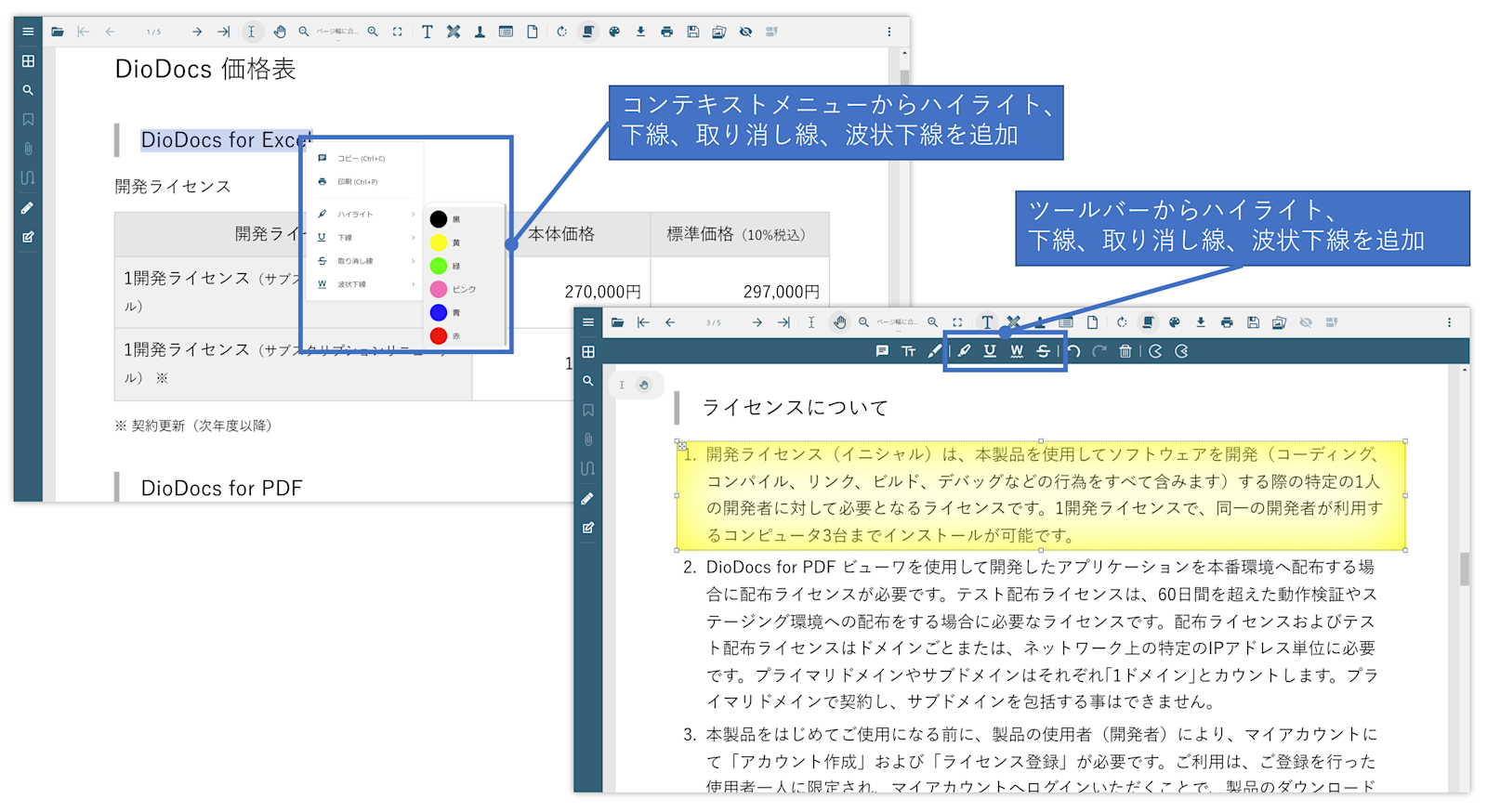This screenshot has height=812, width=1487.
Task: Open the palette theme tool in ライセンス viewer
Action: [x=1175, y=322]
